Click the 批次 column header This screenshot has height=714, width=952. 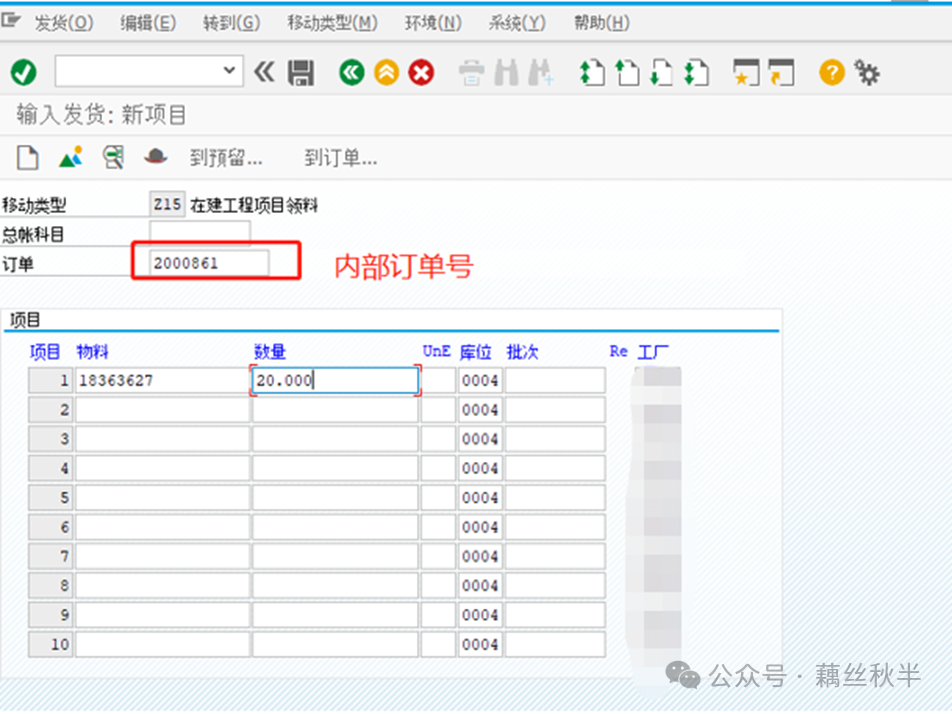point(522,352)
